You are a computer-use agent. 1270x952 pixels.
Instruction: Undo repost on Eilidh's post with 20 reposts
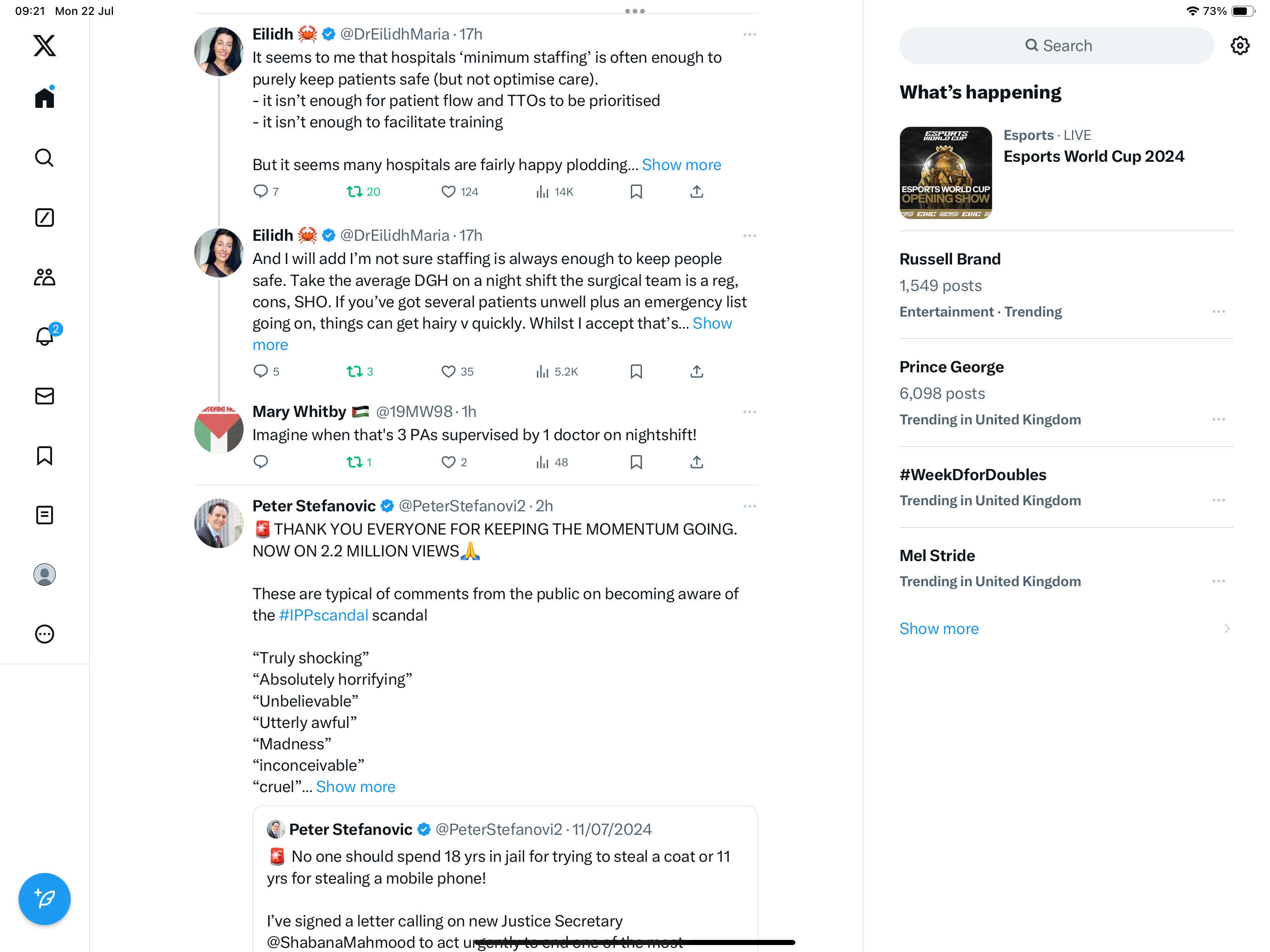tap(363, 192)
